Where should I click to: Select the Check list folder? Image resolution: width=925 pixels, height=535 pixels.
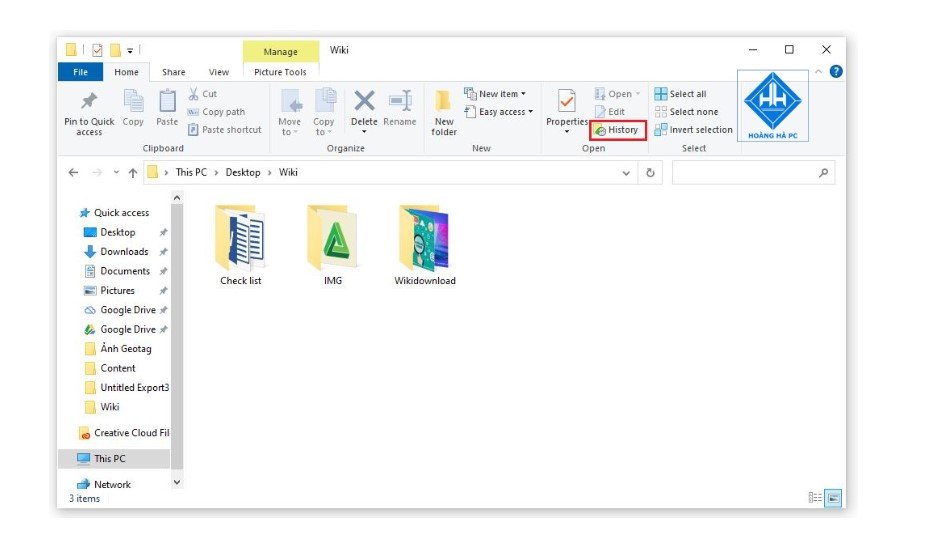[241, 245]
